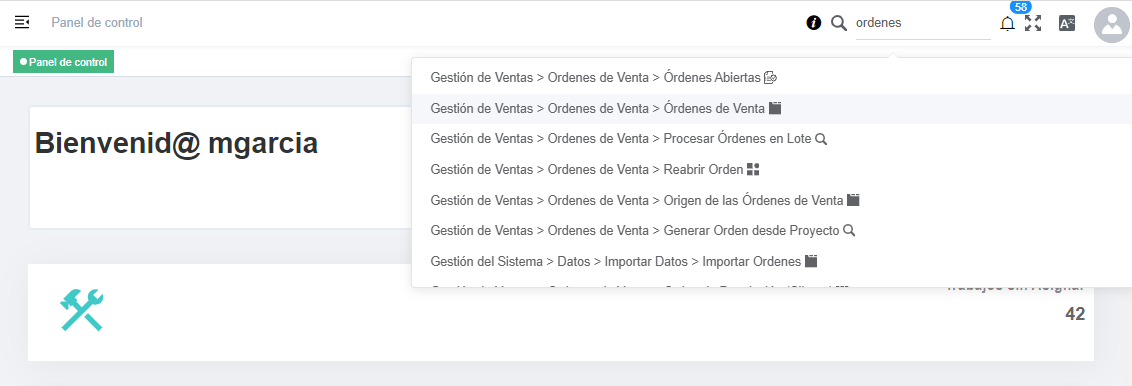Select the Órdenes de Venta search result
Screen dimensions: 1132x386
coord(773,108)
